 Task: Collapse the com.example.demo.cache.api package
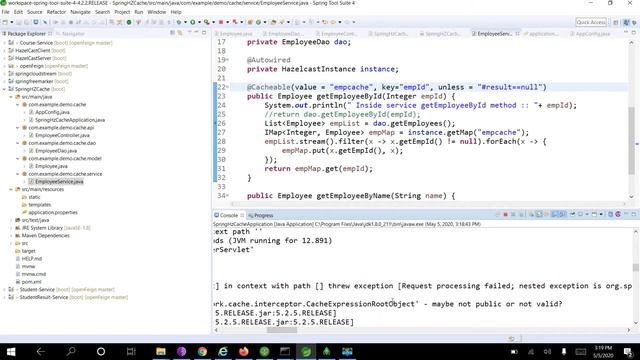(x=18, y=128)
